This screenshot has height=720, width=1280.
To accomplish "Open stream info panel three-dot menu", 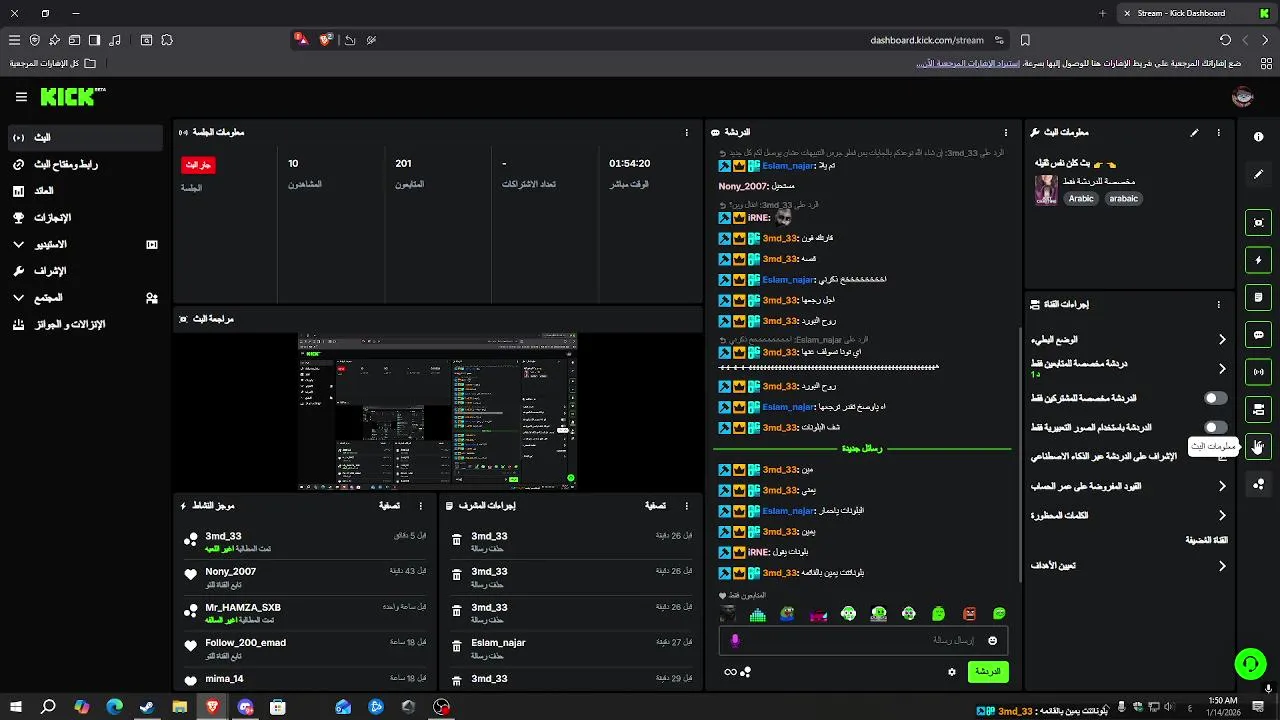I will point(1218,132).
